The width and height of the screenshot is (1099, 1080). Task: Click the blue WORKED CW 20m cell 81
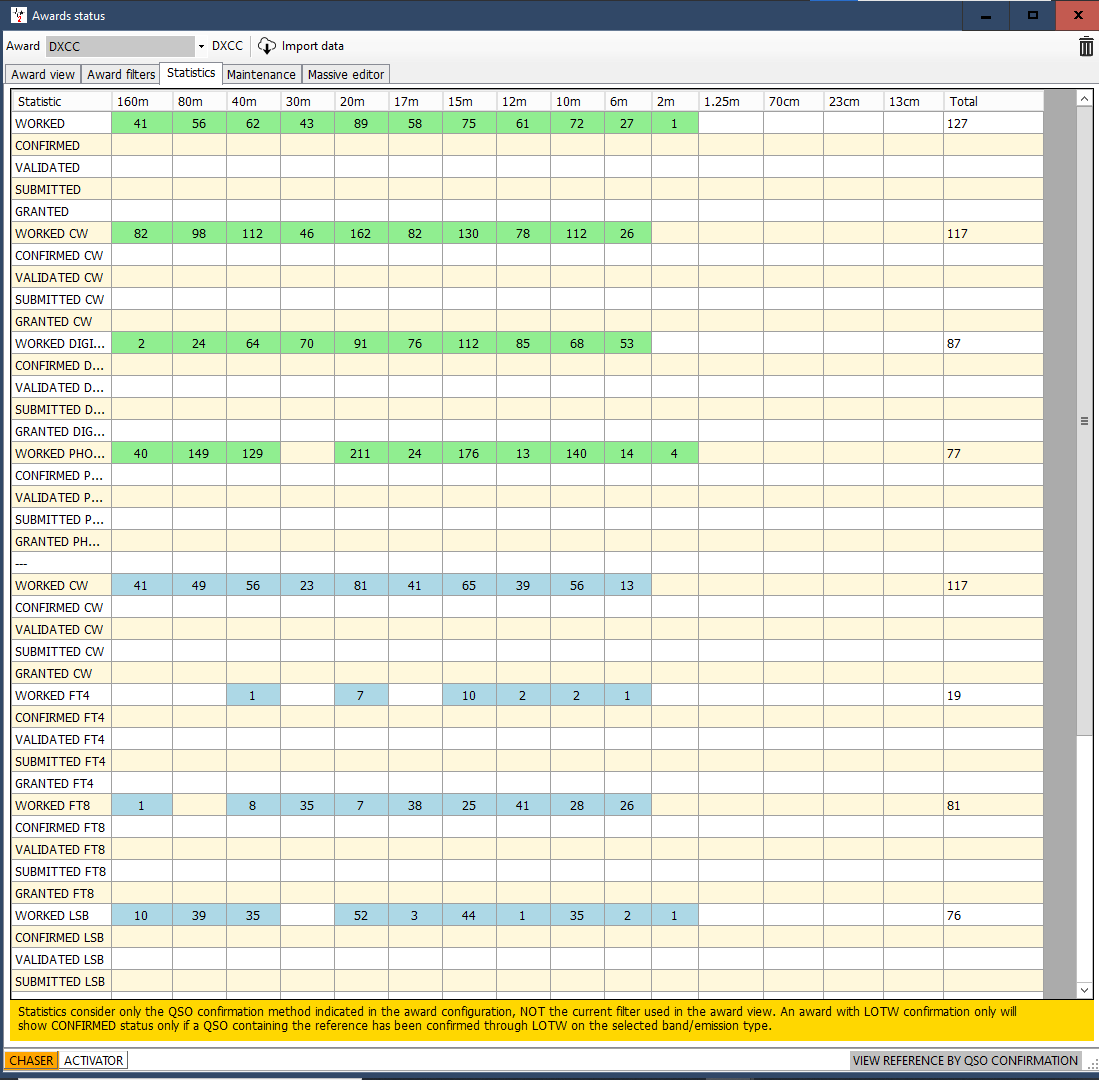(x=361, y=585)
